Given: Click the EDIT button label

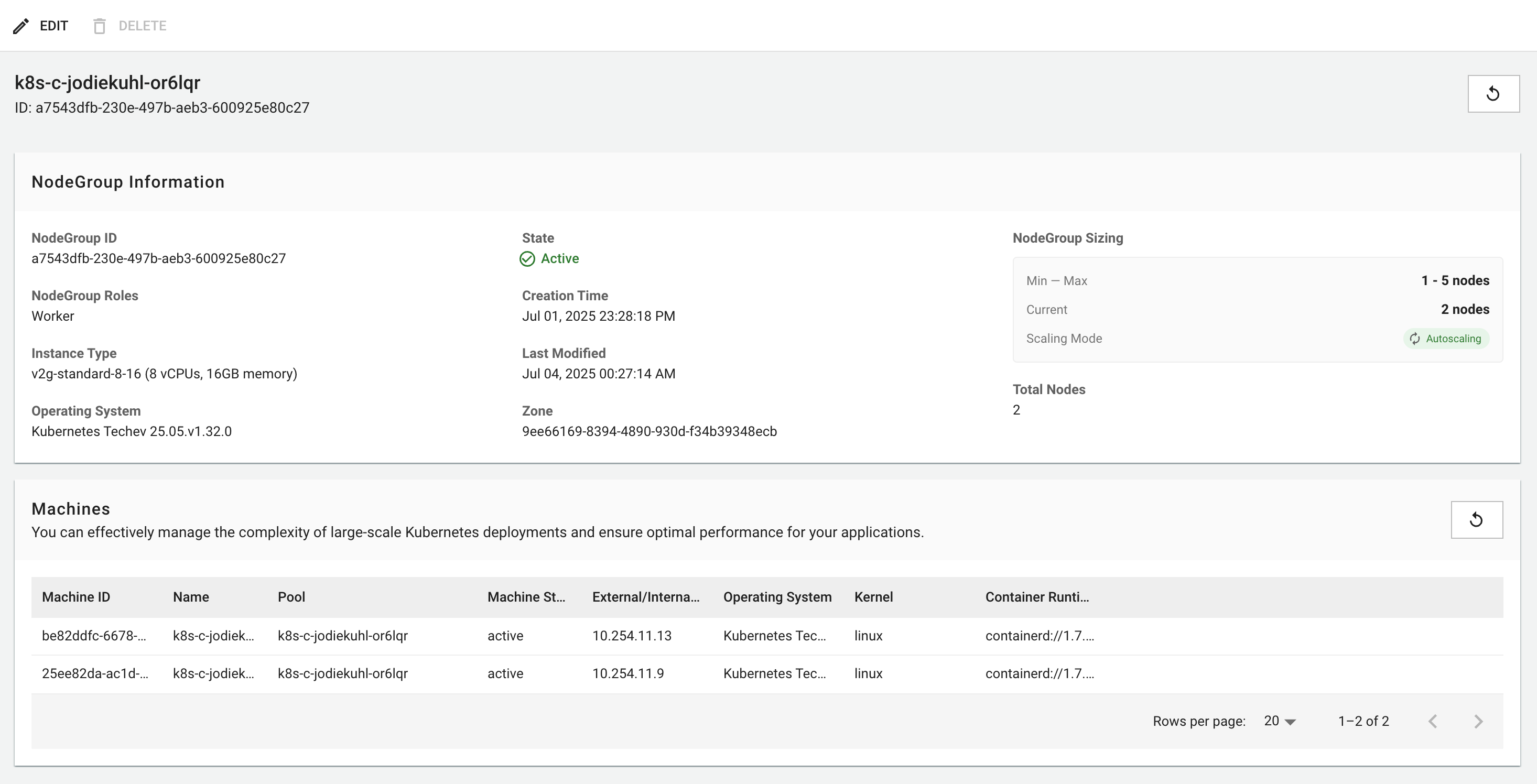Looking at the screenshot, I should click(x=53, y=26).
